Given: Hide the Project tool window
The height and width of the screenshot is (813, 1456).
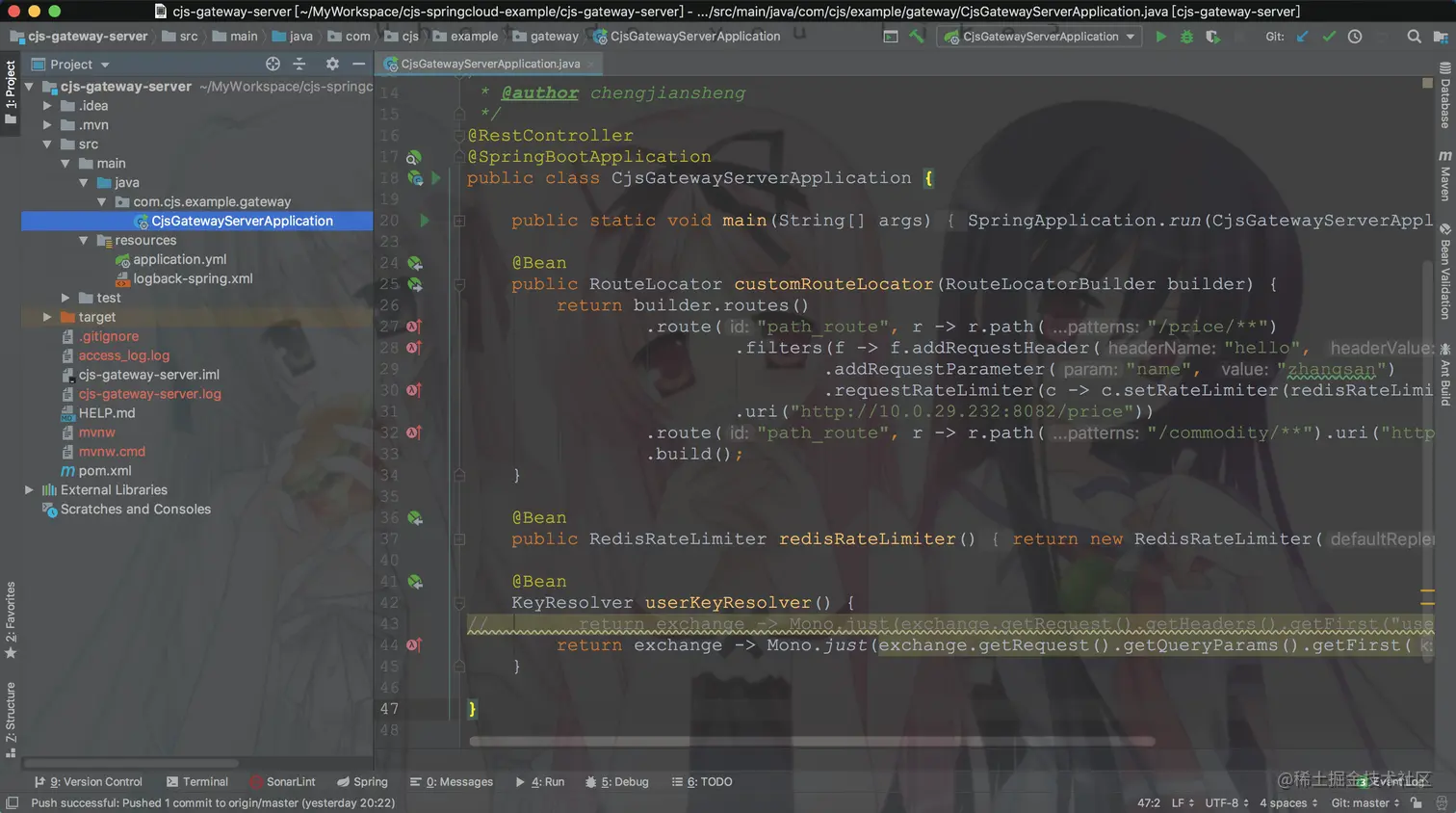Looking at the screenshot, I should pyautogui.click(x=358, y=64).
